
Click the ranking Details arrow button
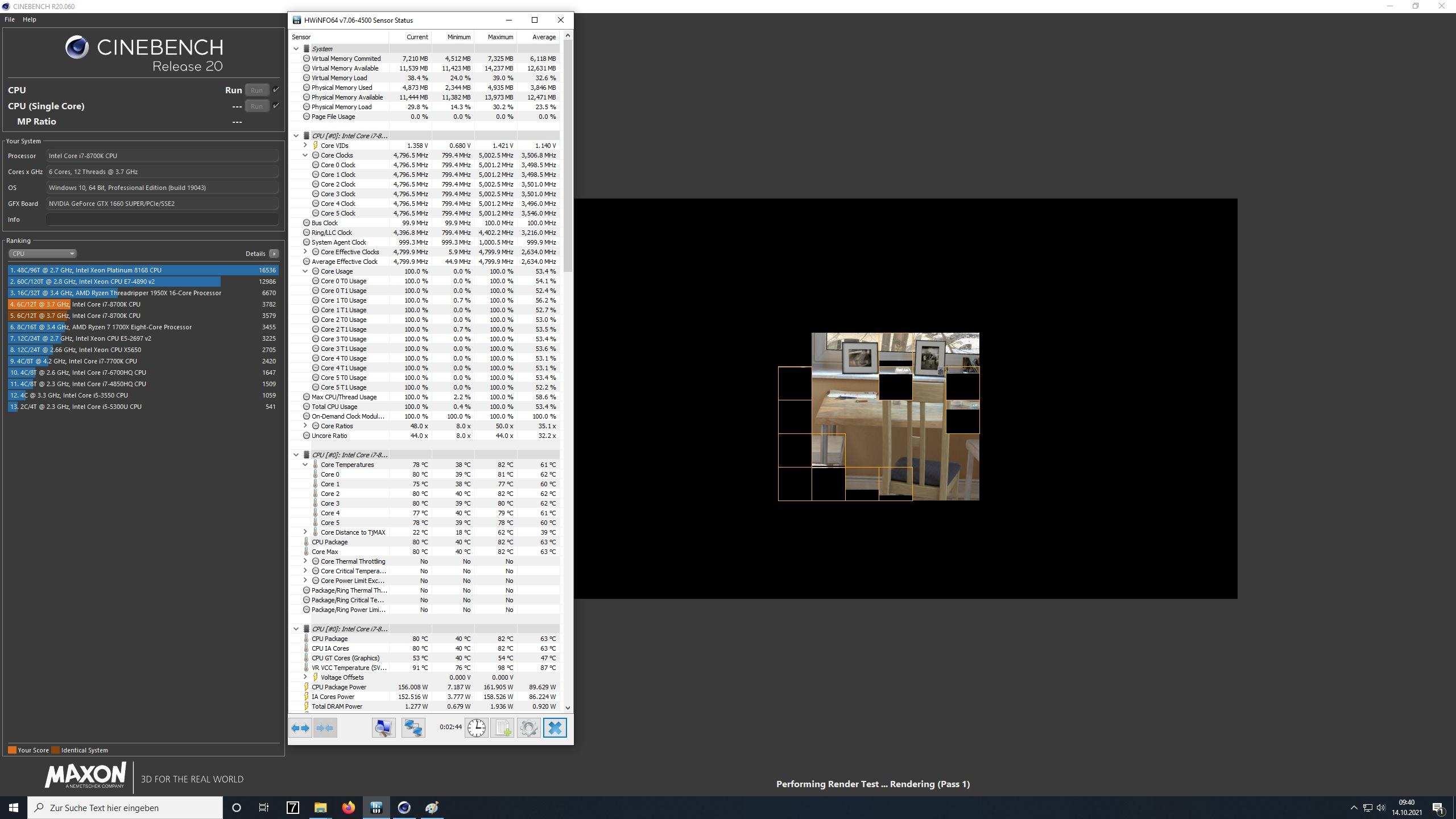point(274,254)
